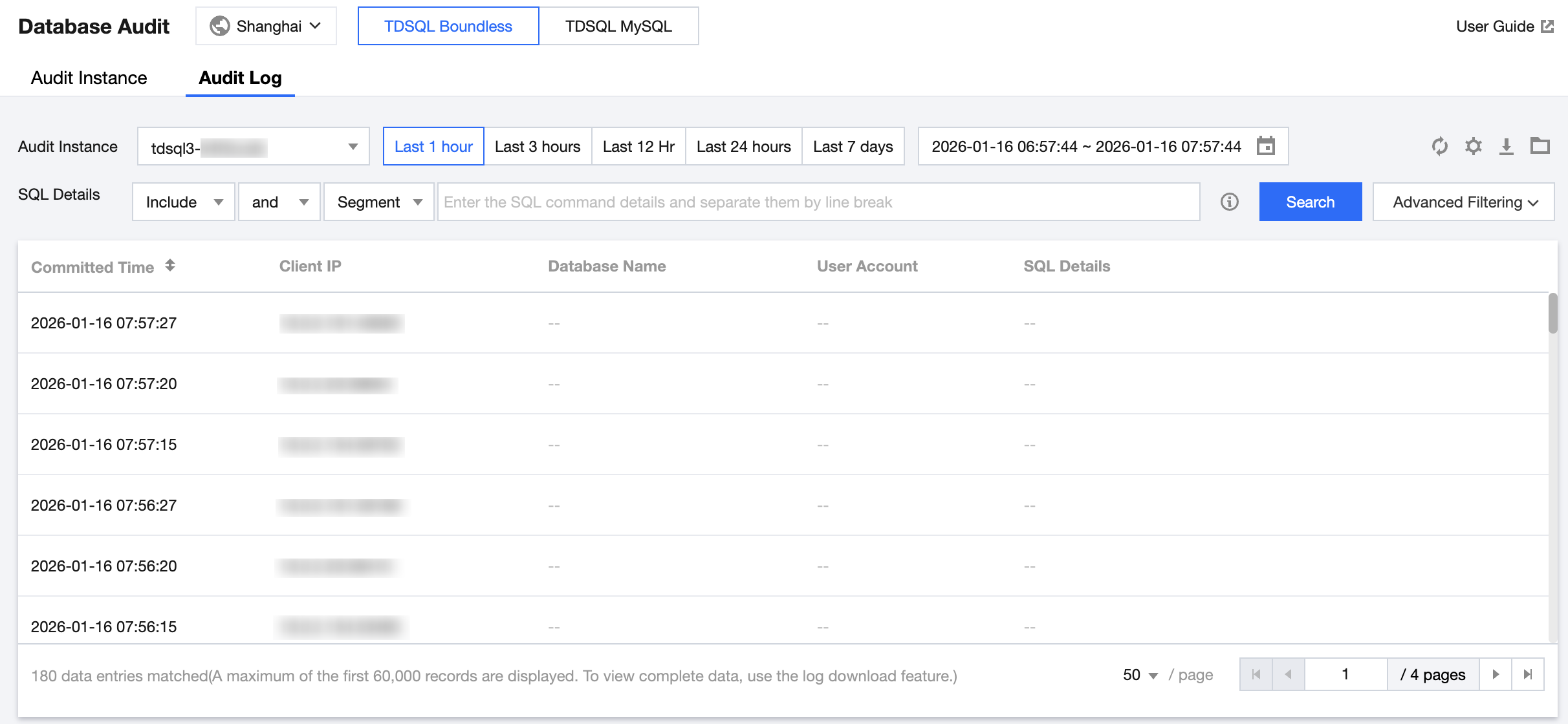
Task: Open the Include filter dropdown
Action: coord(184,202)
